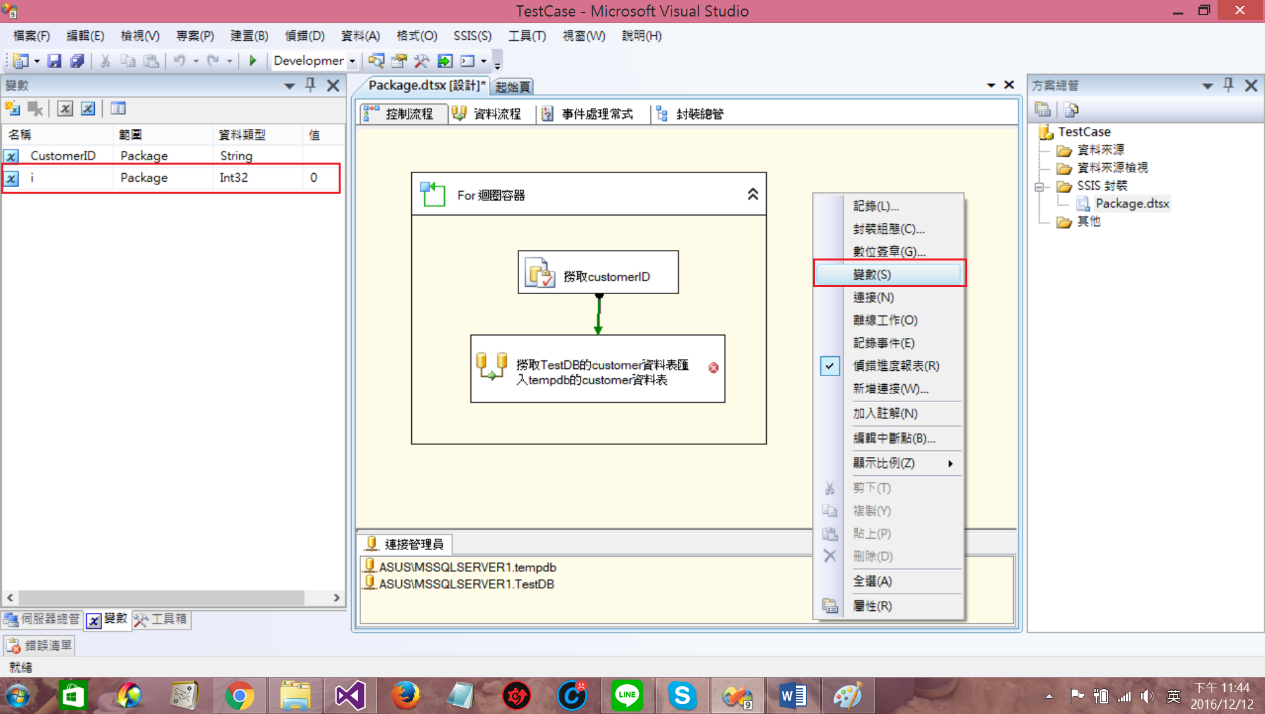The width and height of the screenshot is (1265, 714).
Task: Open Firefox from the Windows taskbar
Action: click(x=405, y=695)
